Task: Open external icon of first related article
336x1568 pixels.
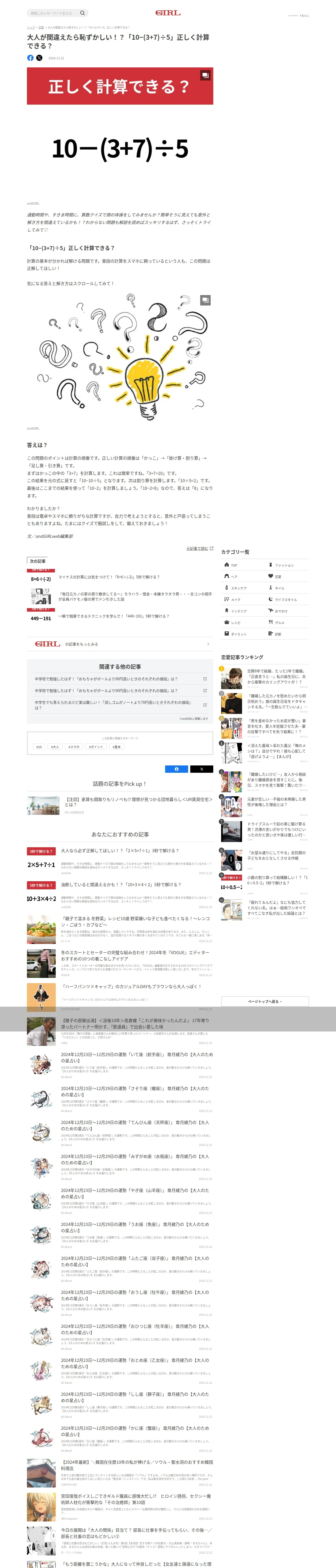Action: click(205, 679)
